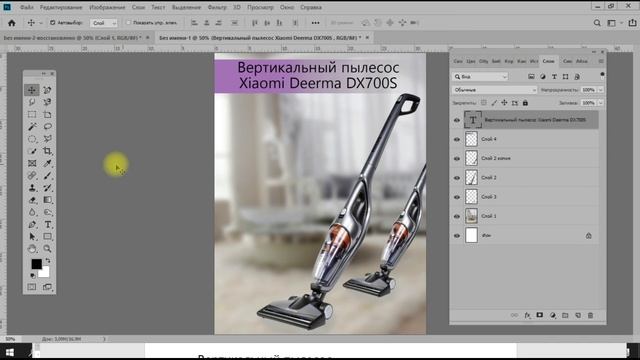Toggle lock position in Layers panel
This screenshot has width=640, height=360.
point(504,103)
